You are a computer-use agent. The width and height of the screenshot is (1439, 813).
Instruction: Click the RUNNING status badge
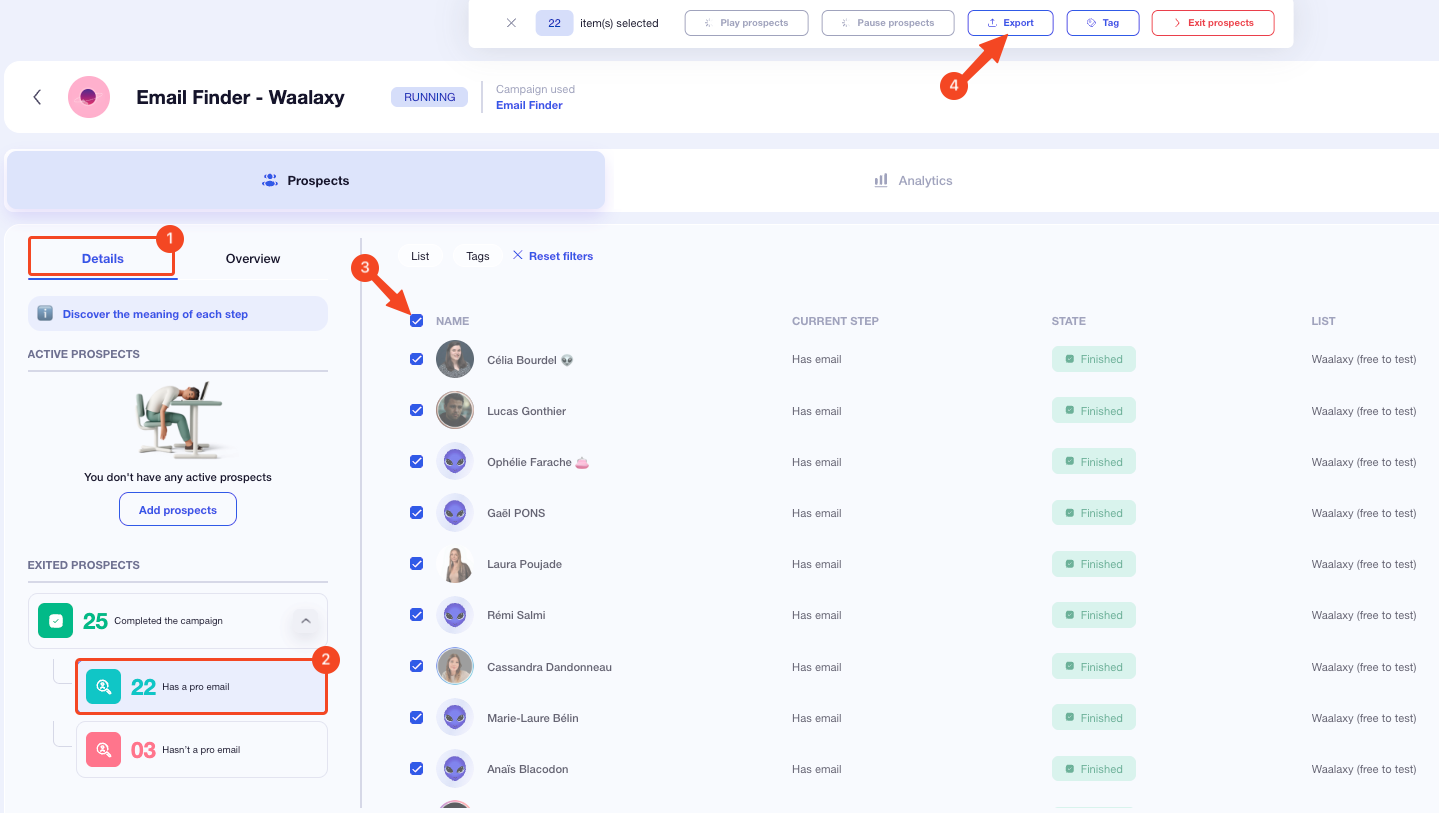[x=429, y=97]
